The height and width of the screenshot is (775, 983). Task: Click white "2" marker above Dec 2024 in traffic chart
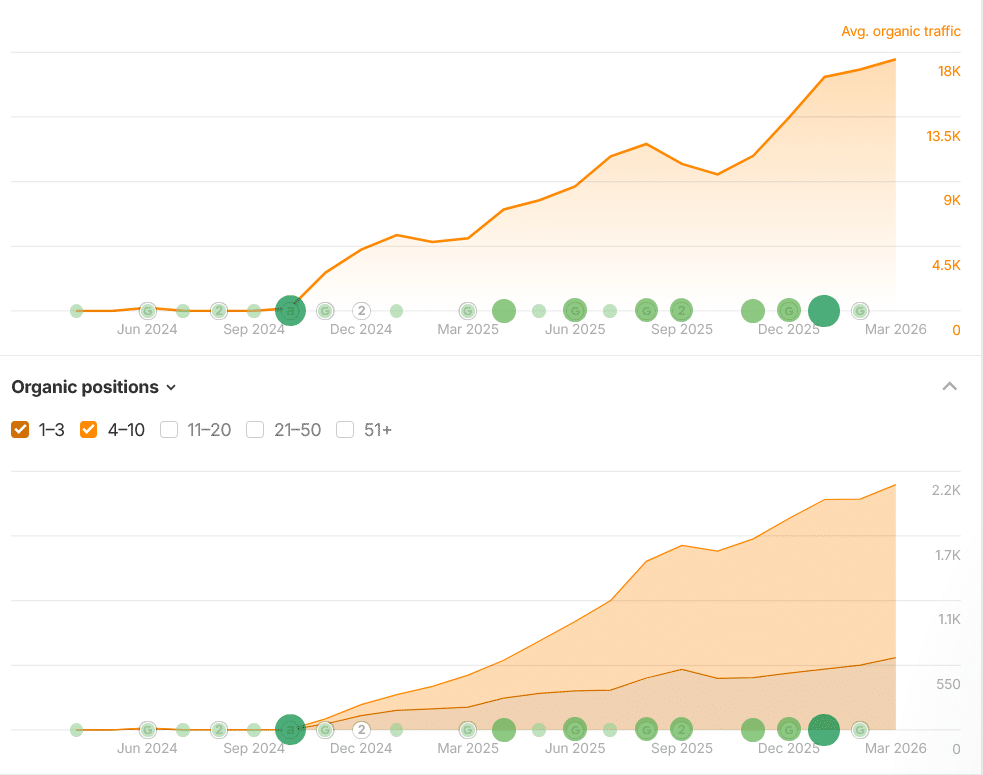tap(361, 311)
